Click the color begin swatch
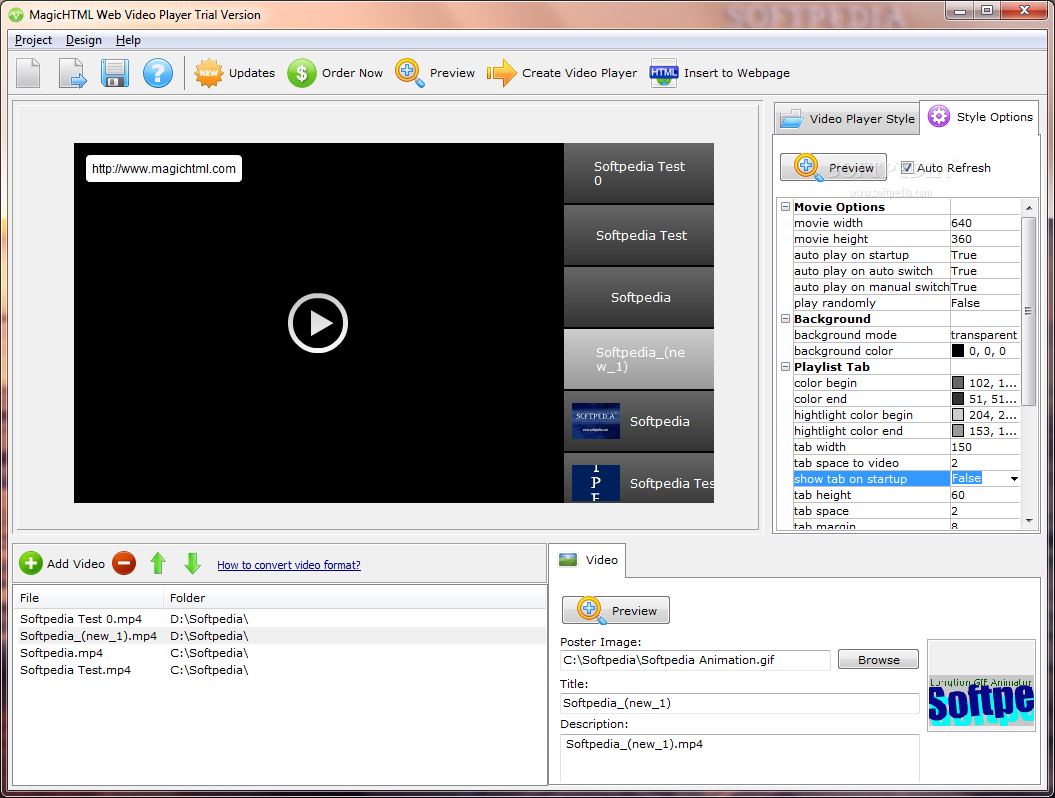1055x798 pixels. point(958,383)
